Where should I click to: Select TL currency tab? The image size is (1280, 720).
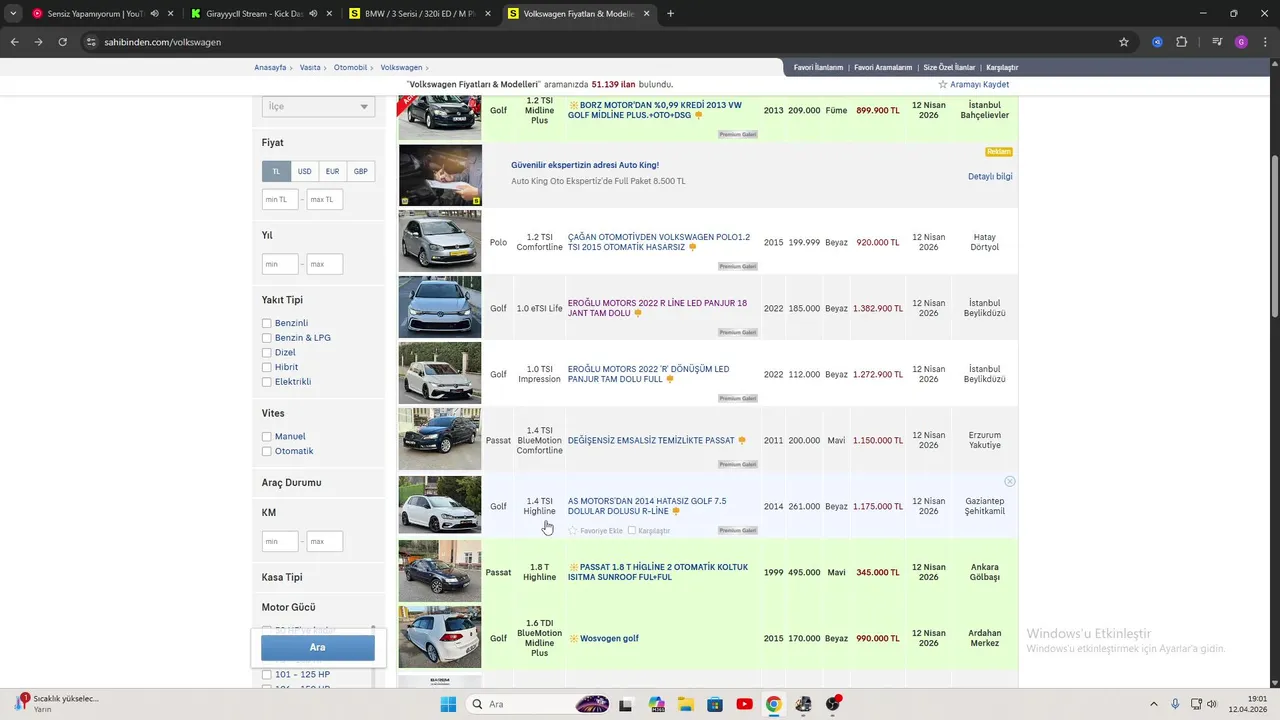(x=276, y=171)
